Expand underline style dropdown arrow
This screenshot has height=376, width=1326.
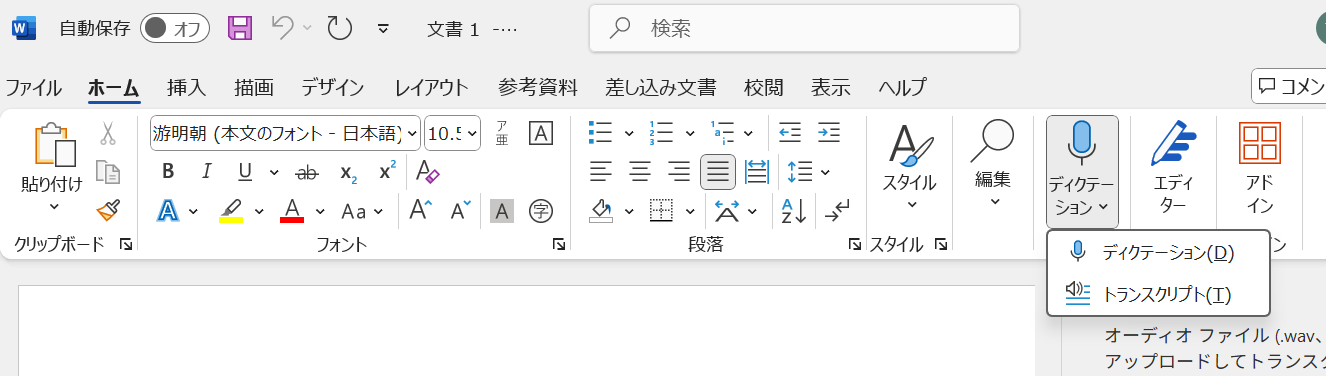pyautogui.click(x=274, y=172)
